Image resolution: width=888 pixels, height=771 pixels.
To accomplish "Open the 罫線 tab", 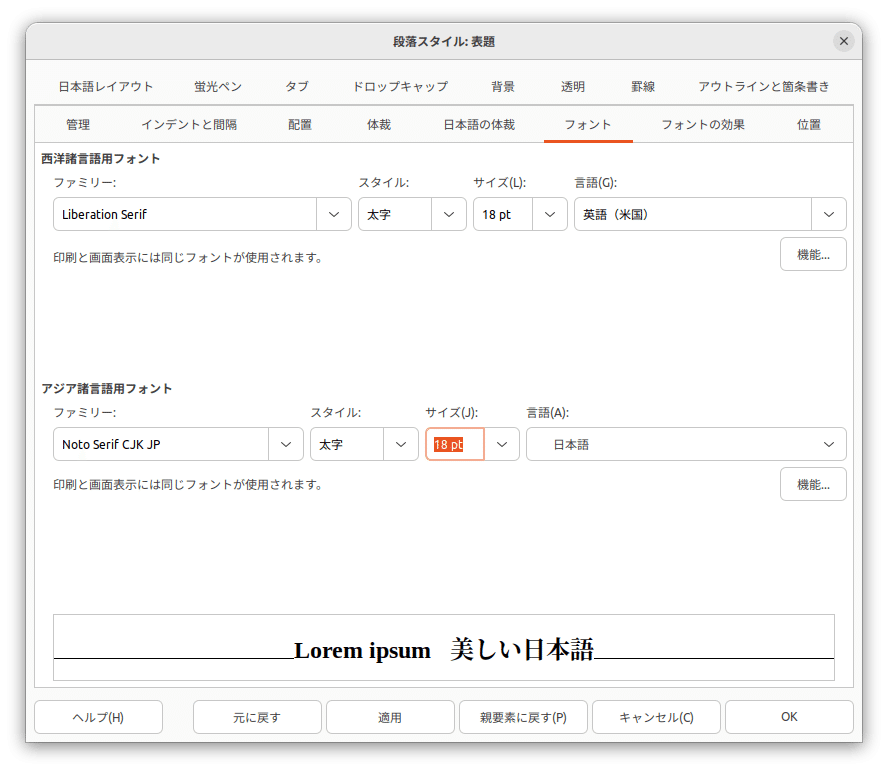I will [643, 86].
